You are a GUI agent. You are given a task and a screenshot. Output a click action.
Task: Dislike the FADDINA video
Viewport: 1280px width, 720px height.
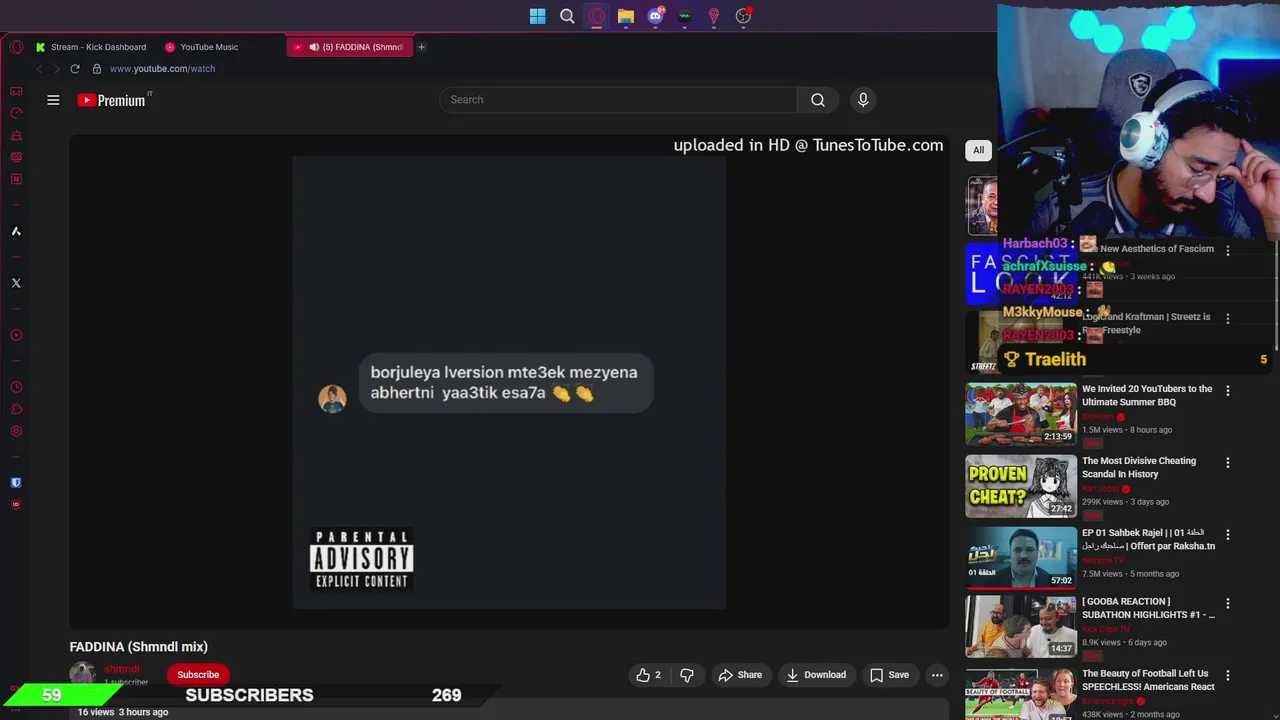687,675
